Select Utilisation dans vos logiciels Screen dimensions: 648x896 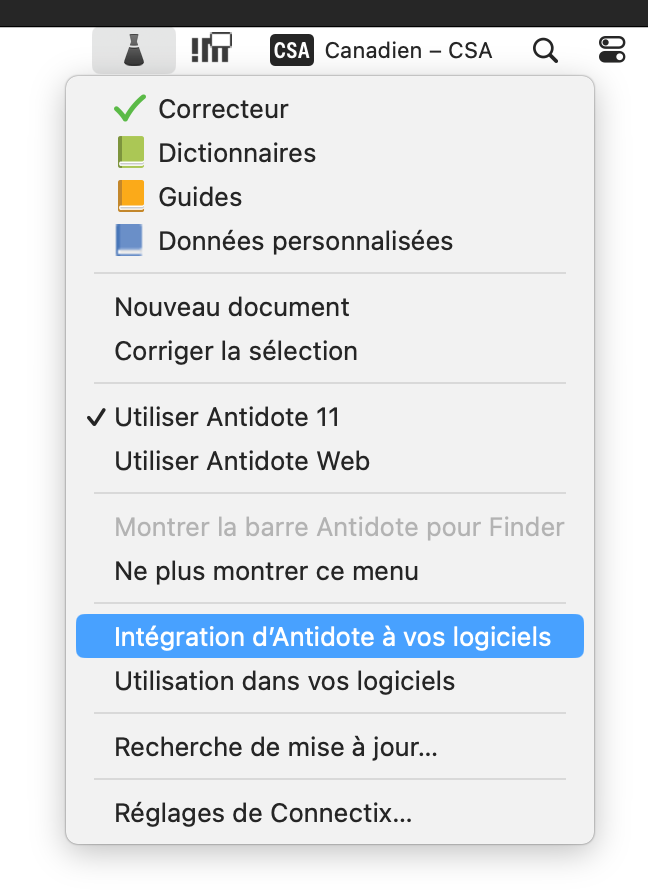coord(284,681)
